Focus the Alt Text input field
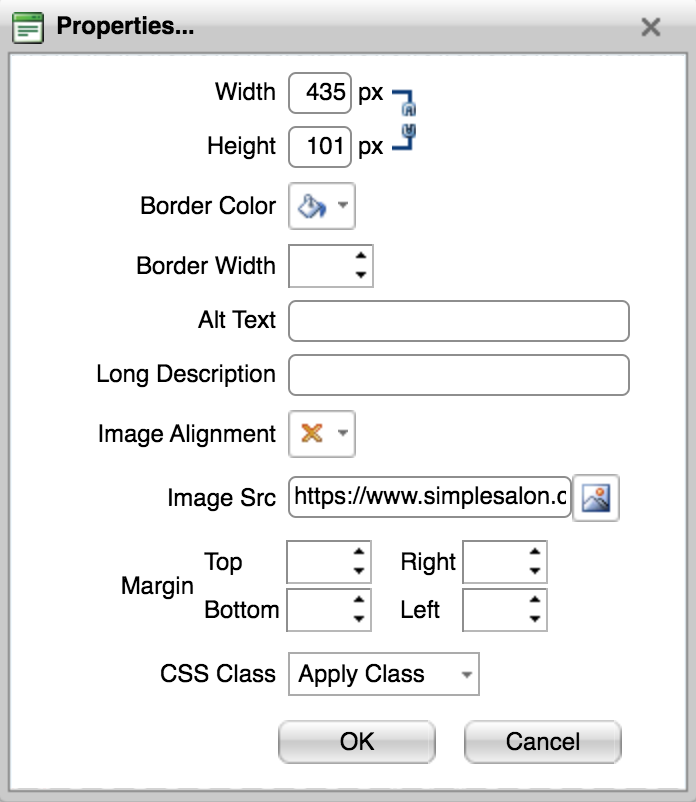Image resolution: width=696 pixels, height=802 pixels. pyautogui.click(x=459, y=321)
